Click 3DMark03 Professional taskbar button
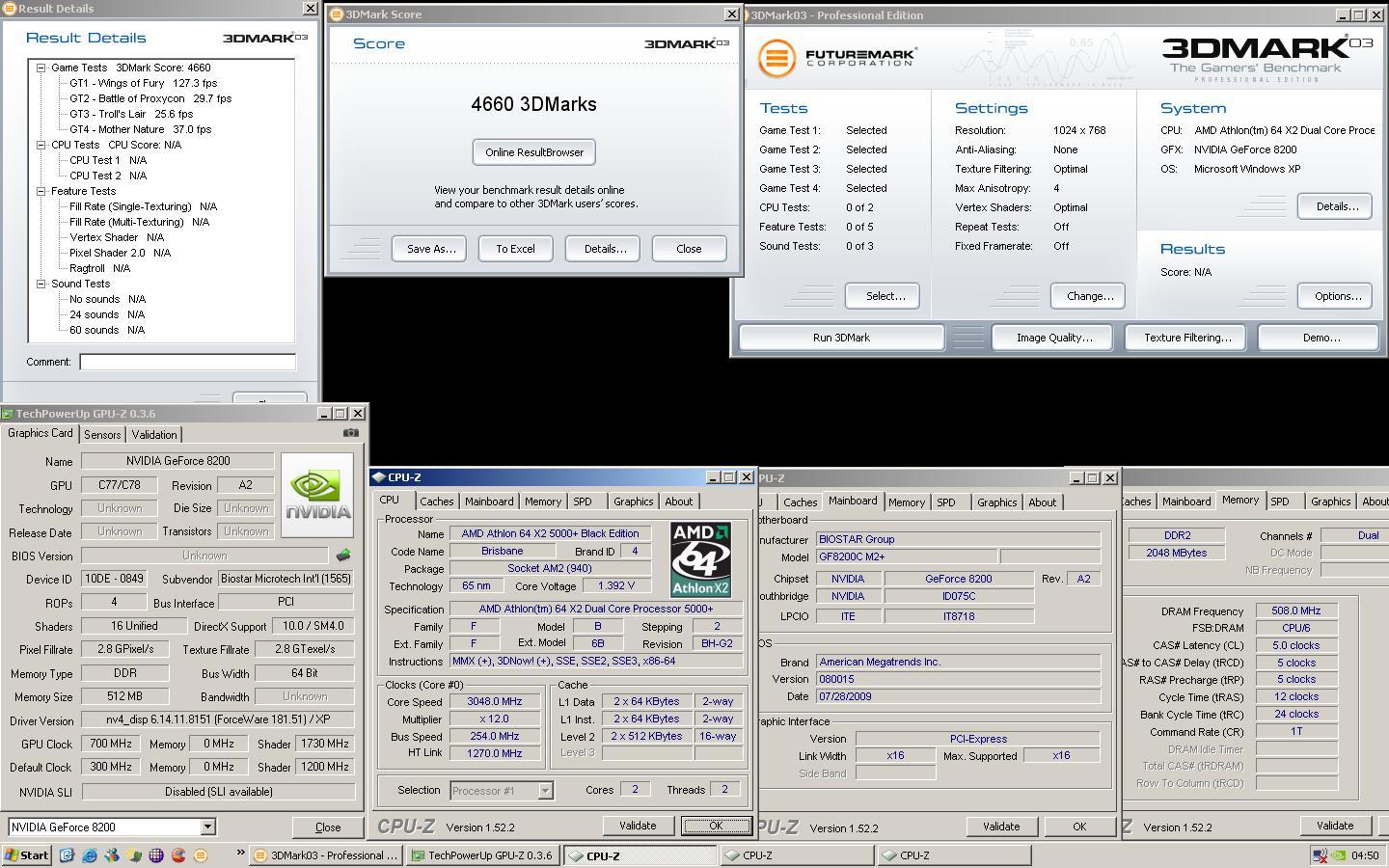The height and width of the screenshot is (868, 1389). click(326, 855)
